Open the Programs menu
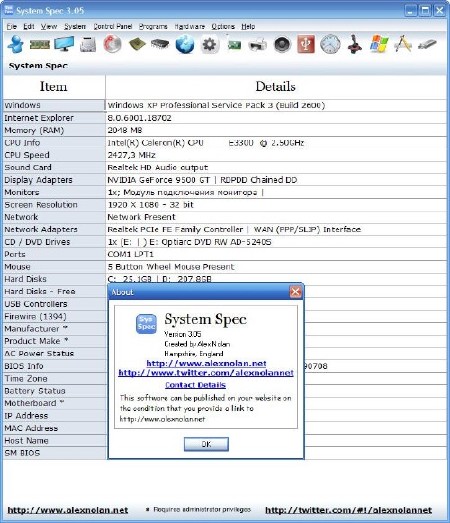450x523 pixels. (x=153, y=26)
